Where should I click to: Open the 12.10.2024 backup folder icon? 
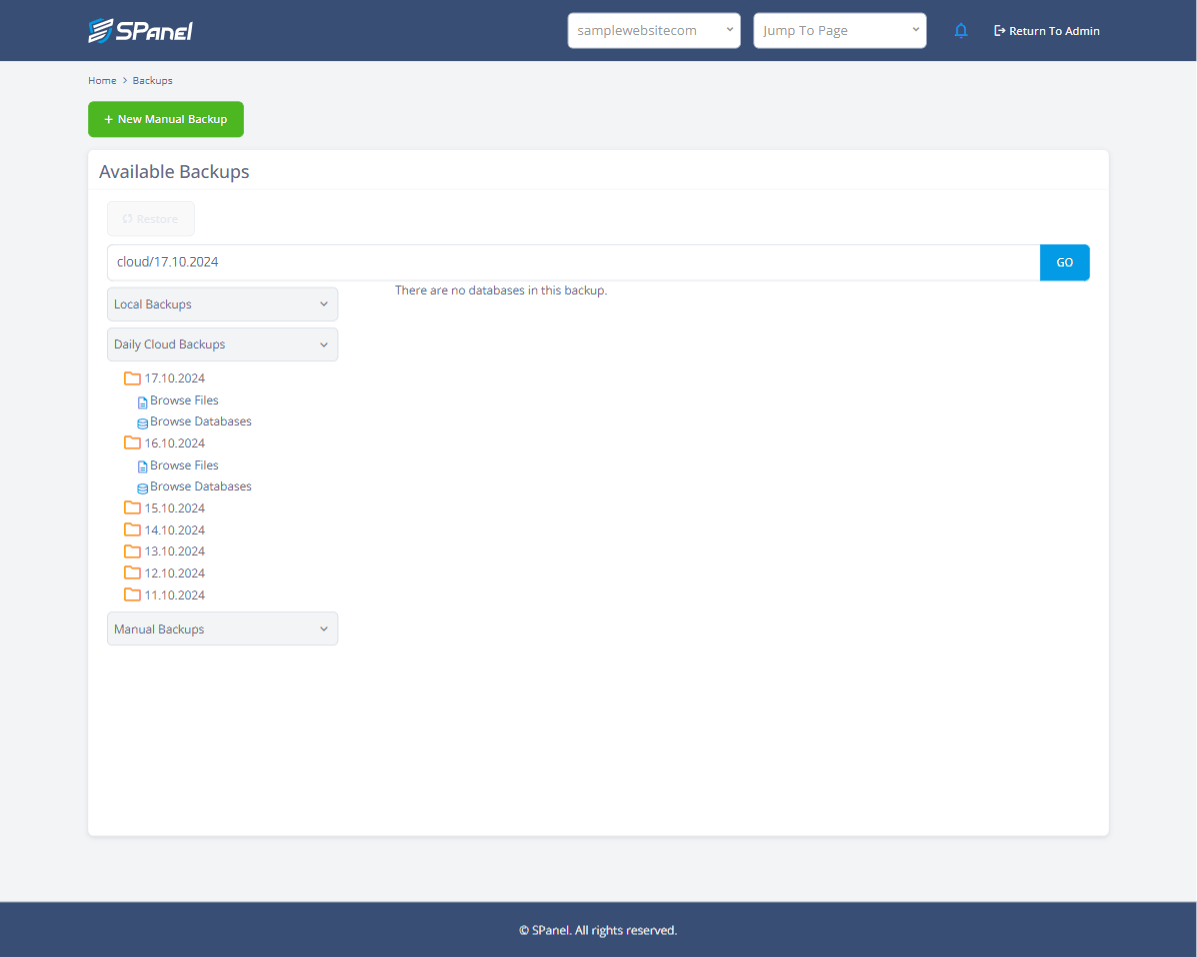(132, 572)
